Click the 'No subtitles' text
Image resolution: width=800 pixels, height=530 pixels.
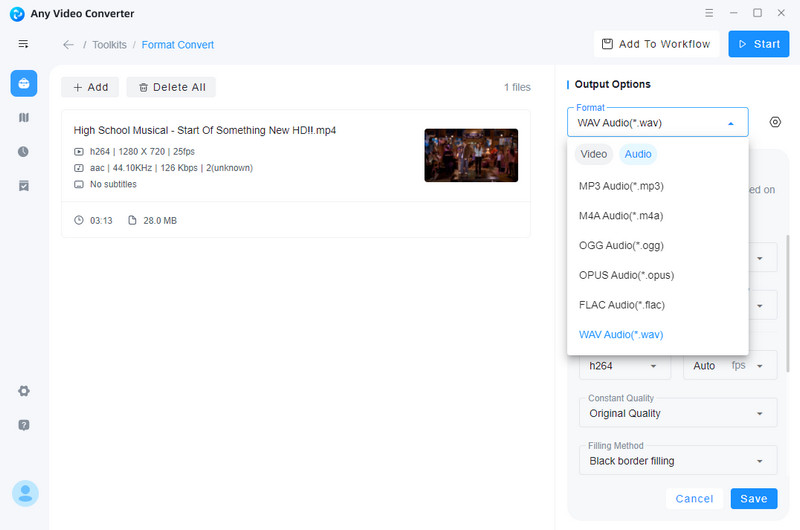113,184
